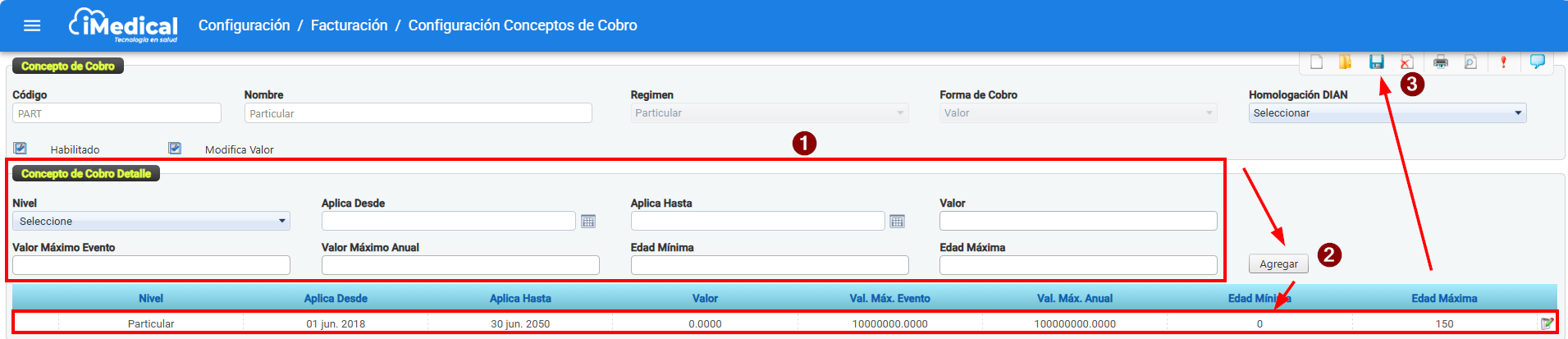Expand the Homologación DIAN dropdown
Viewport: 1568px width, 339px height.
pos(1387,113)
